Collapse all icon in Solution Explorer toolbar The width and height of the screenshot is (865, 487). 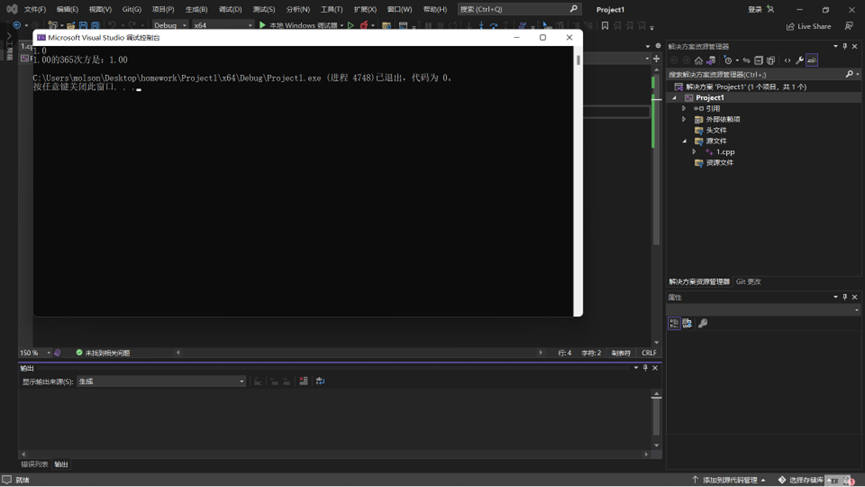click(759, 61)
